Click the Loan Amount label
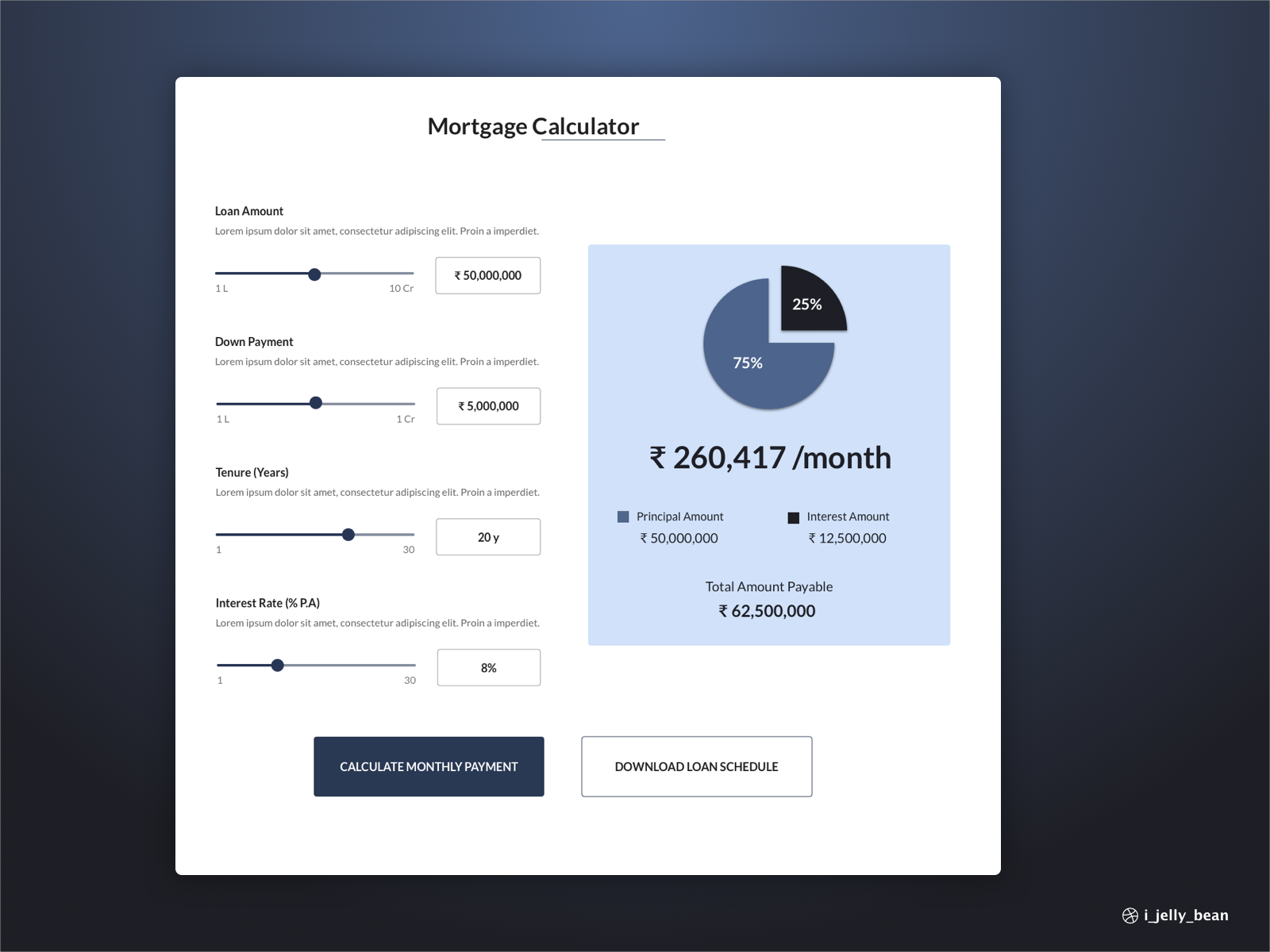Image resolution: width=1270 pixels, height=952 pixels. point(249,211)
